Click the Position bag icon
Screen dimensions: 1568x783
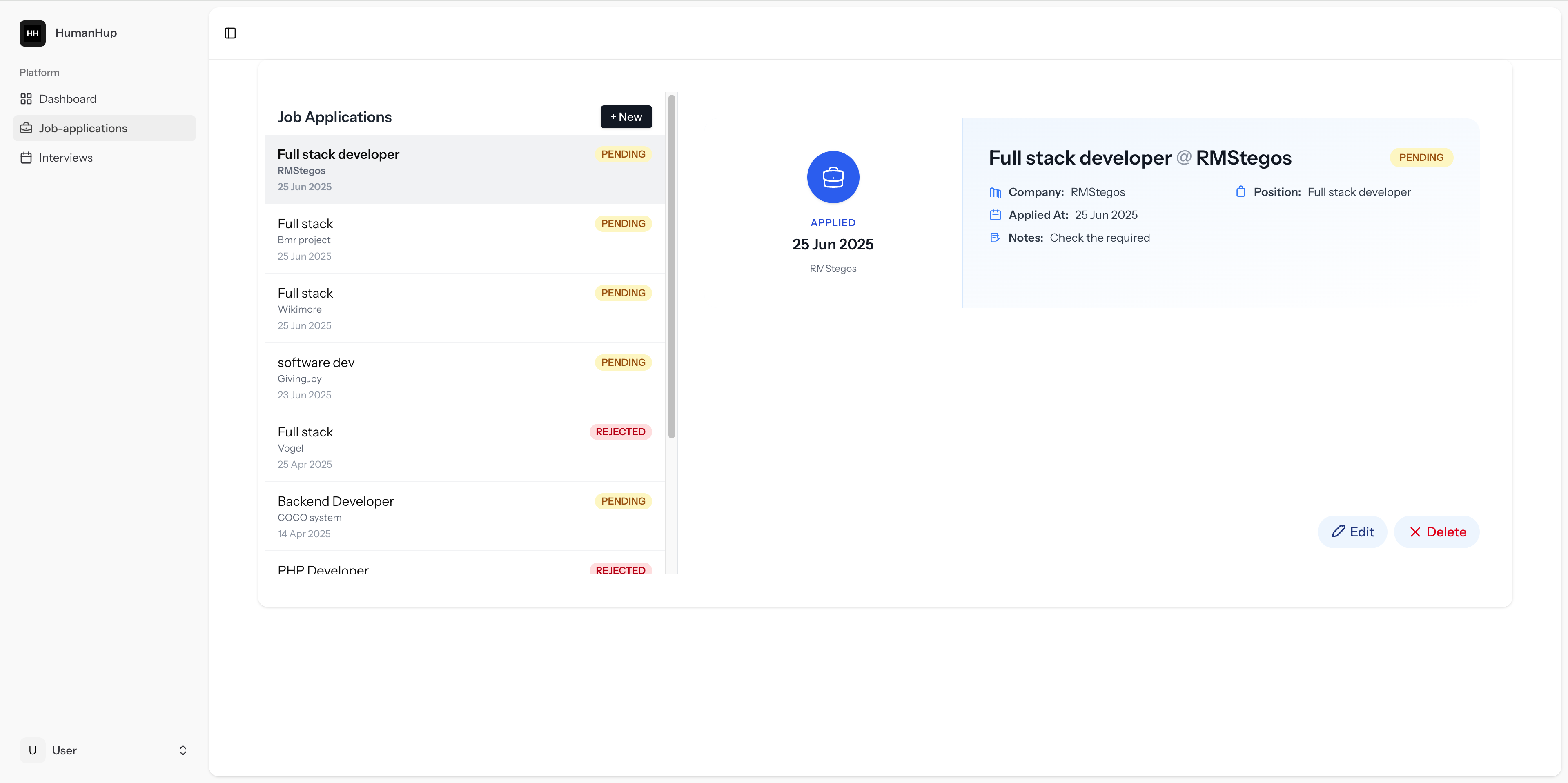pyautogui.click(x=1241, y=191)
